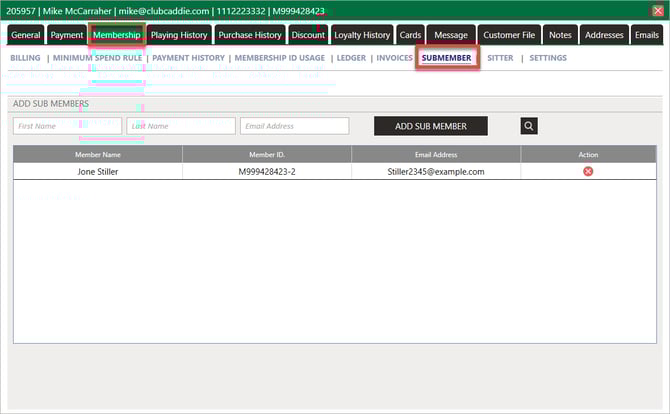Screen dimensions: 670x414
Task: Open the Playing History tab
Action: click(179, 35)
